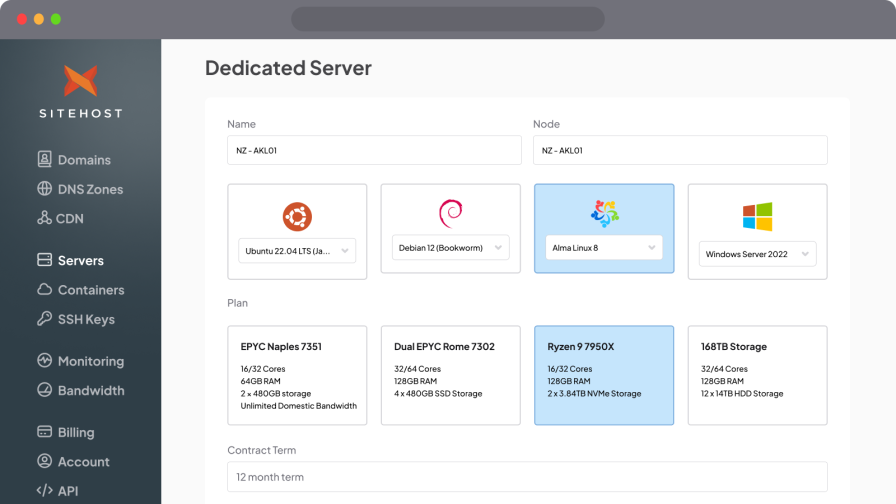Click the SiteHost logo

81,91
